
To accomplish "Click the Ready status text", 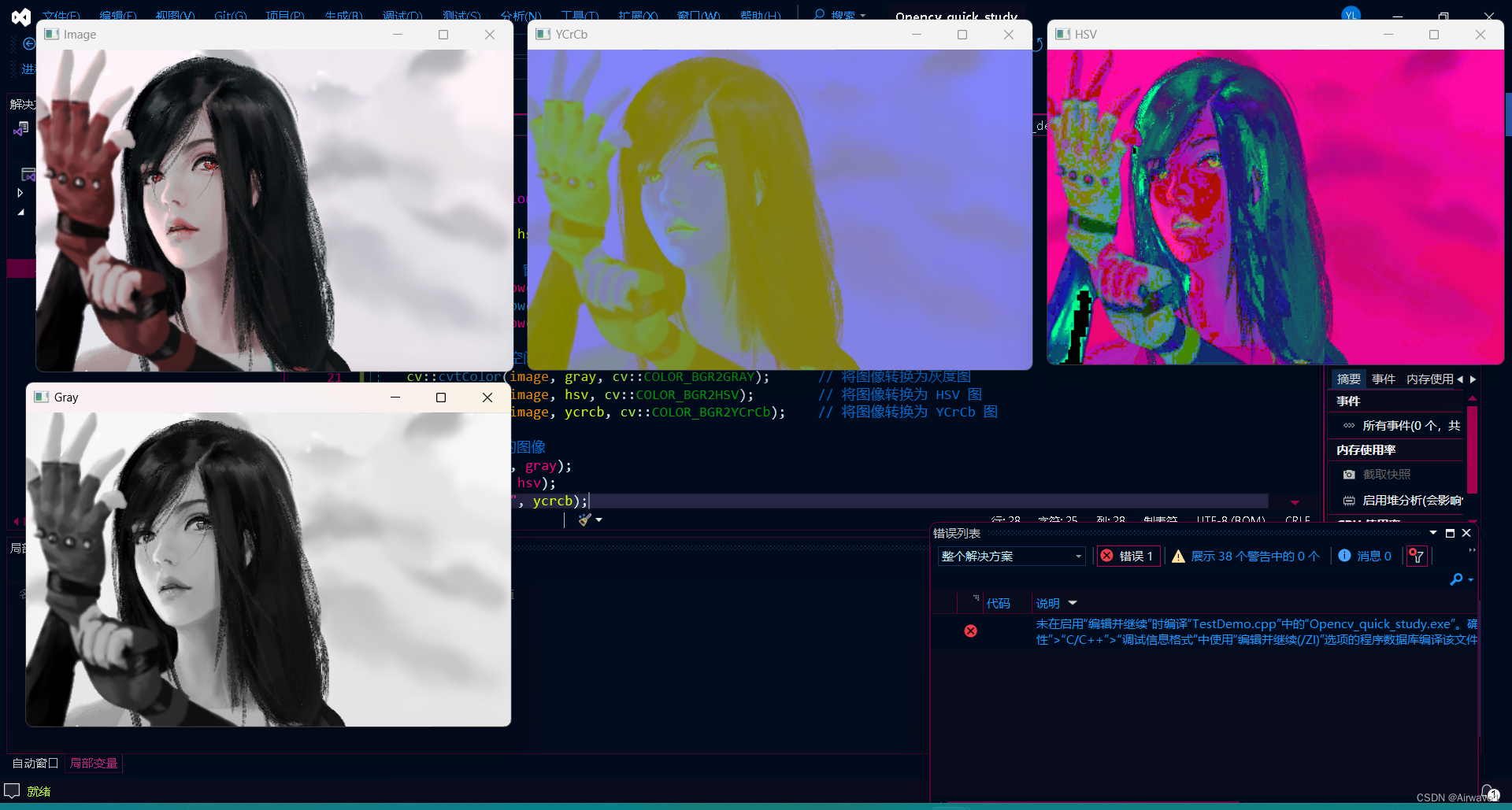I will point(39,791).
